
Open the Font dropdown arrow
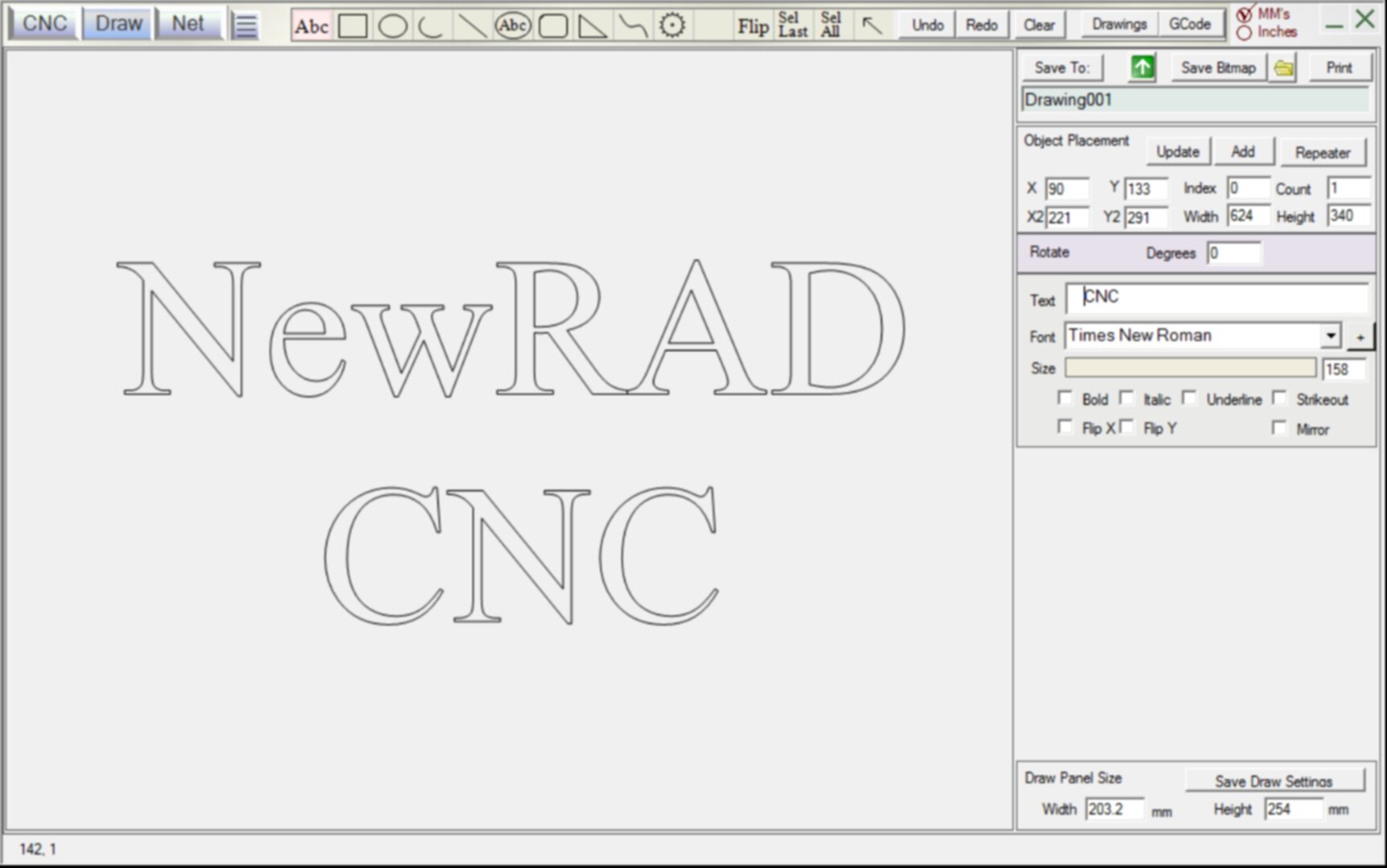pos(1331,335)
